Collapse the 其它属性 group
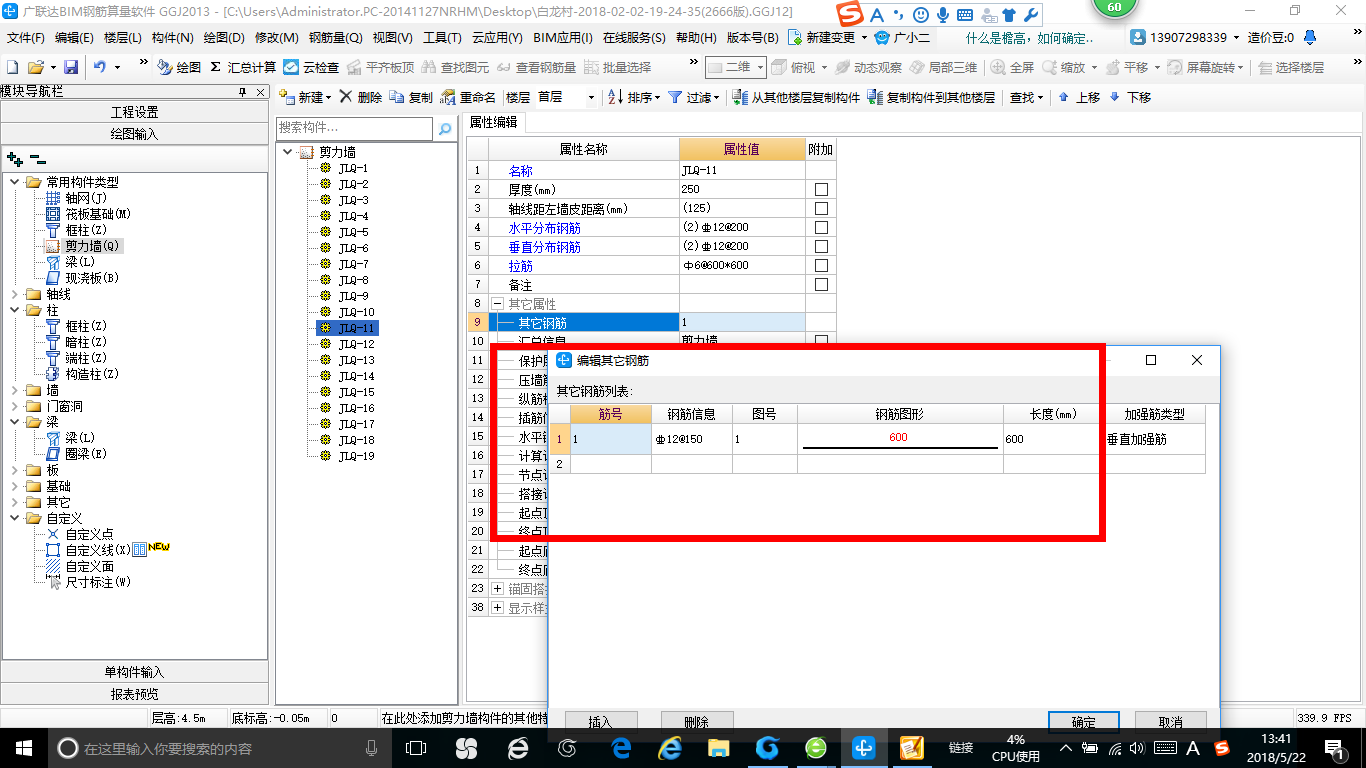1366x768 pixels. coord(497,303)
